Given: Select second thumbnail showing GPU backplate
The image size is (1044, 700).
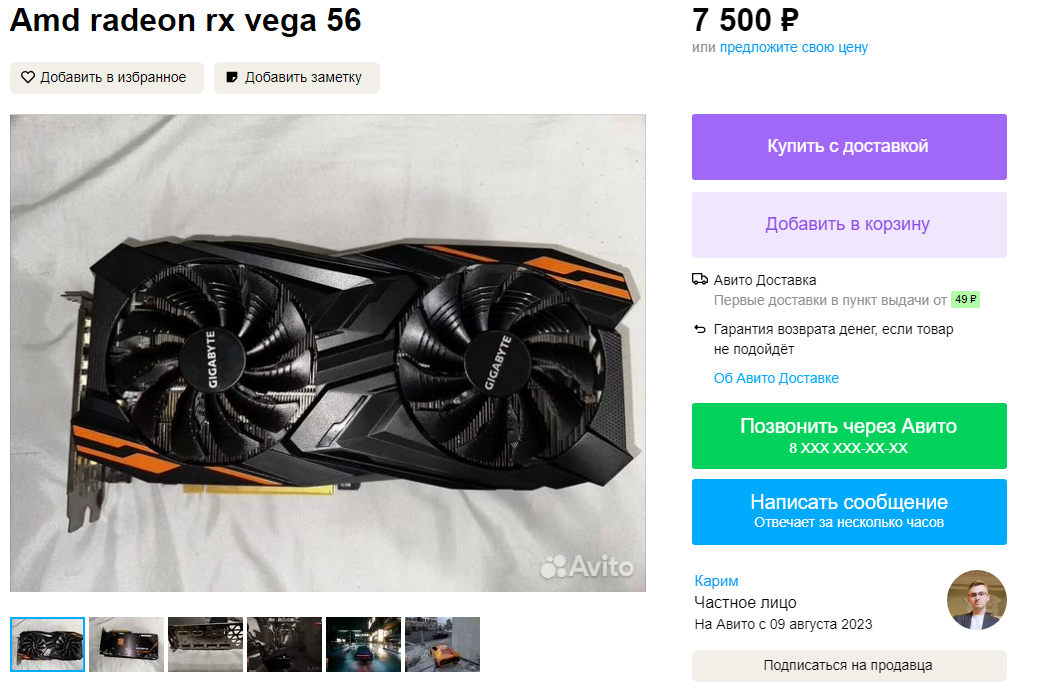Looking at the screenshot, I should pyautogui.click(x=127, y=644).
